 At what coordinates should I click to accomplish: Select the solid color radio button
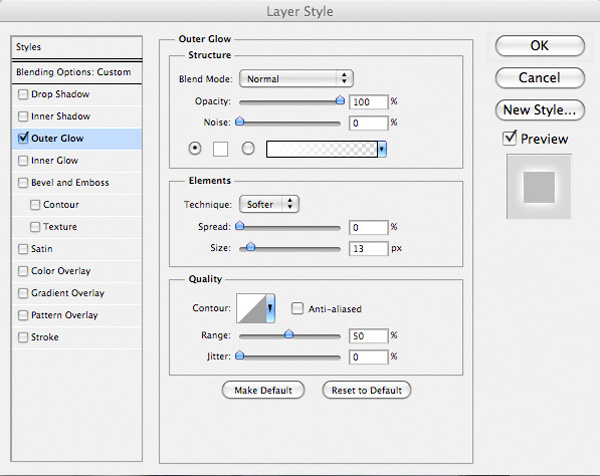pos(196,148)
